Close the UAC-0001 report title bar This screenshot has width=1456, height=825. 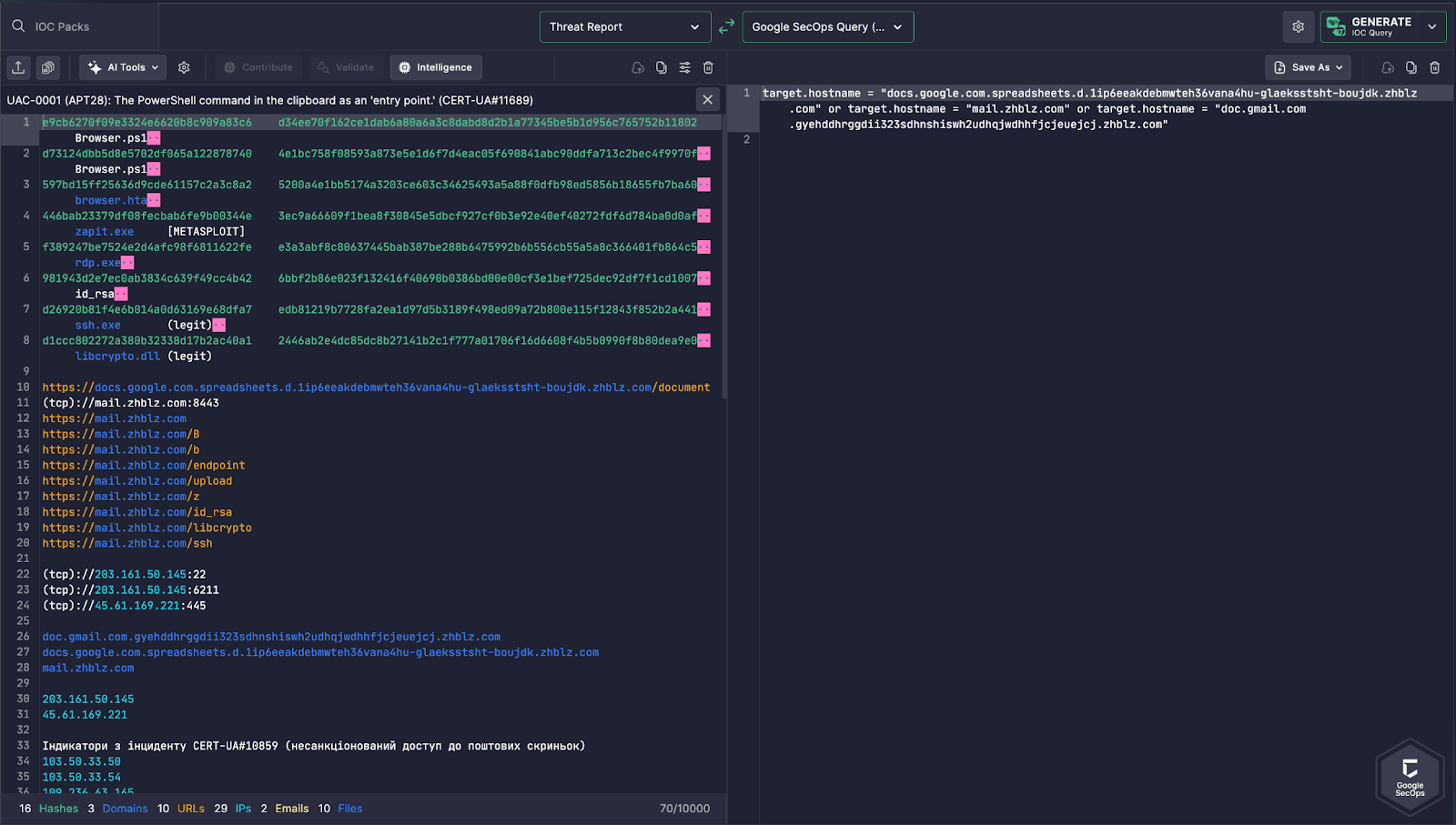click(707, 99)
